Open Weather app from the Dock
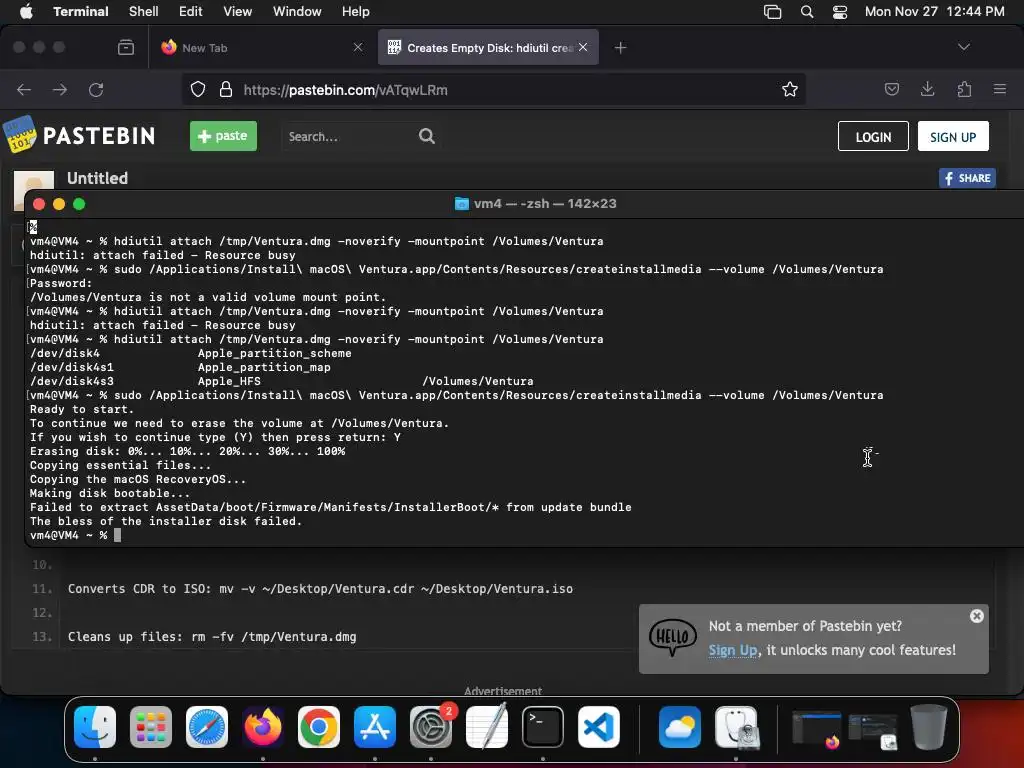 680,727
